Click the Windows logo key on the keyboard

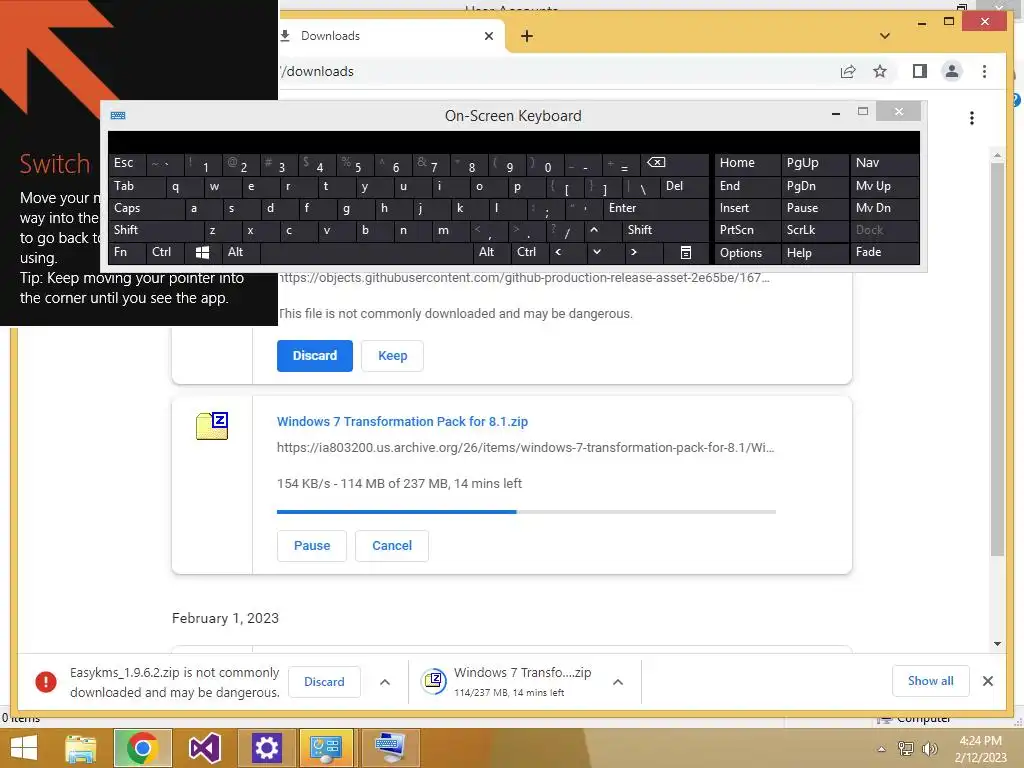202,252
